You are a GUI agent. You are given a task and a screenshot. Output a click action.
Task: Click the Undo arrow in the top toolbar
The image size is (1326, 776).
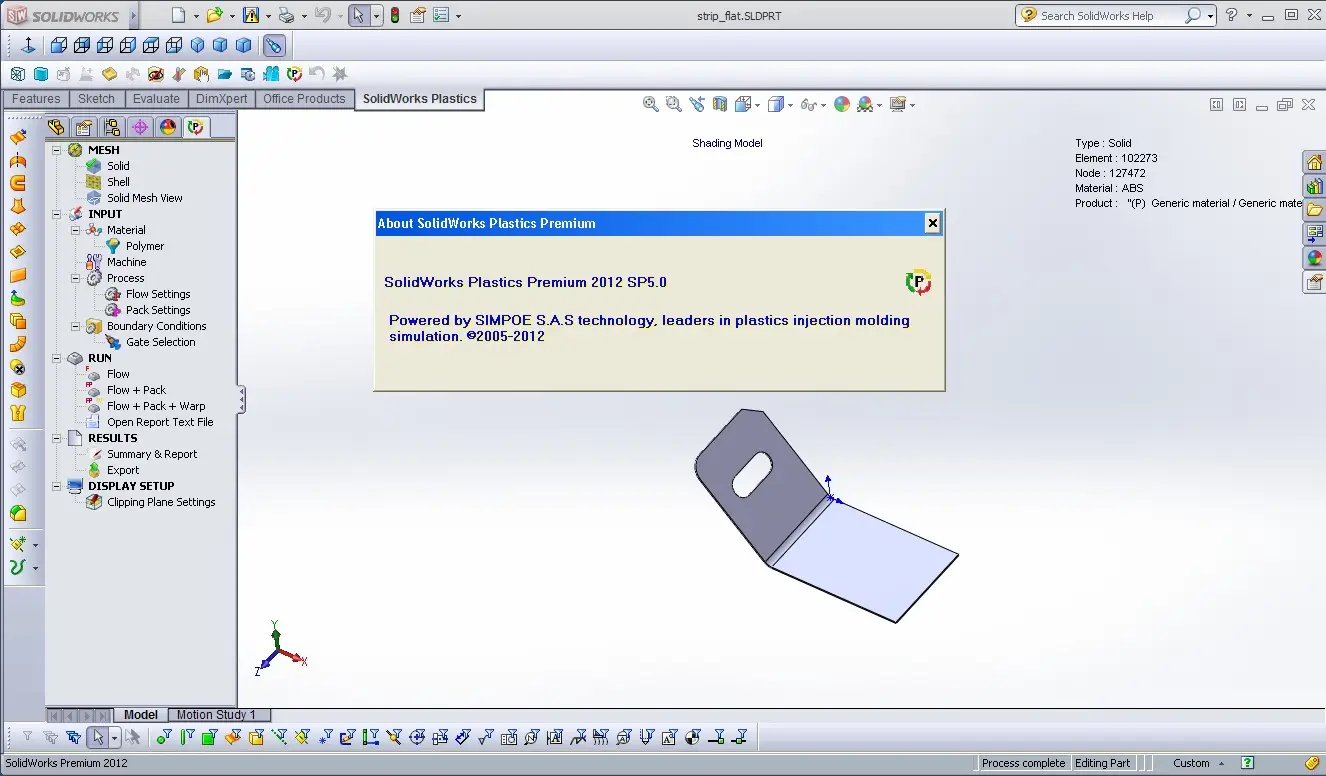coord(322,15)
